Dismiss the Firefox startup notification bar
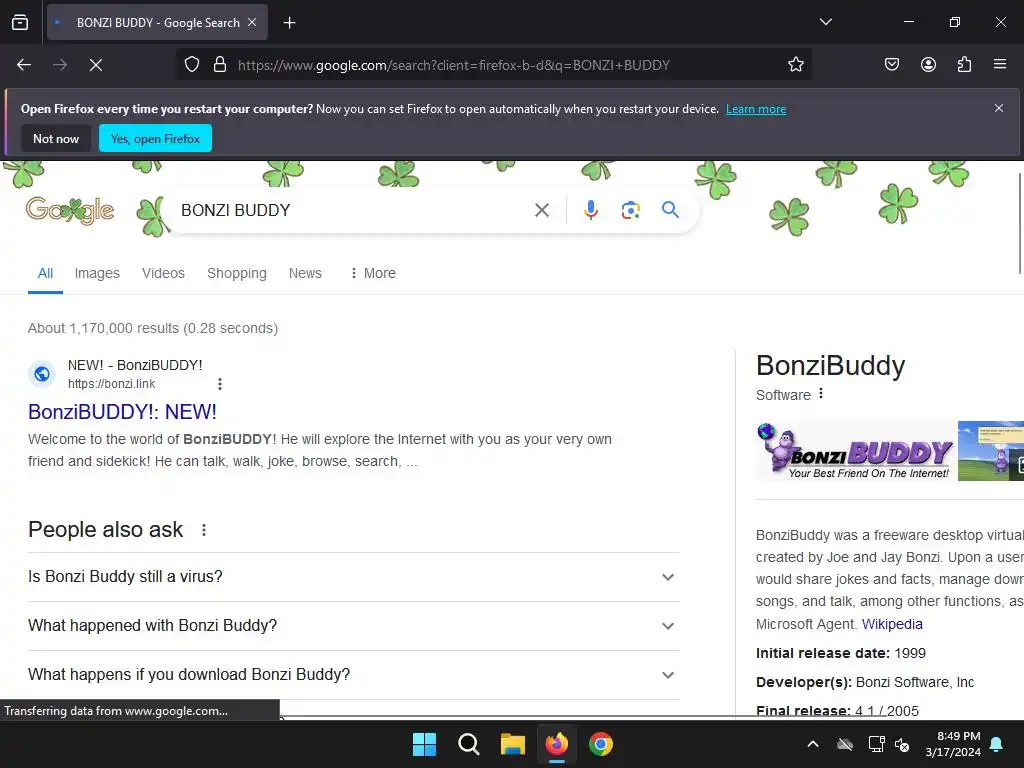This screenshot has width=1024, height=768. (999, 108)
